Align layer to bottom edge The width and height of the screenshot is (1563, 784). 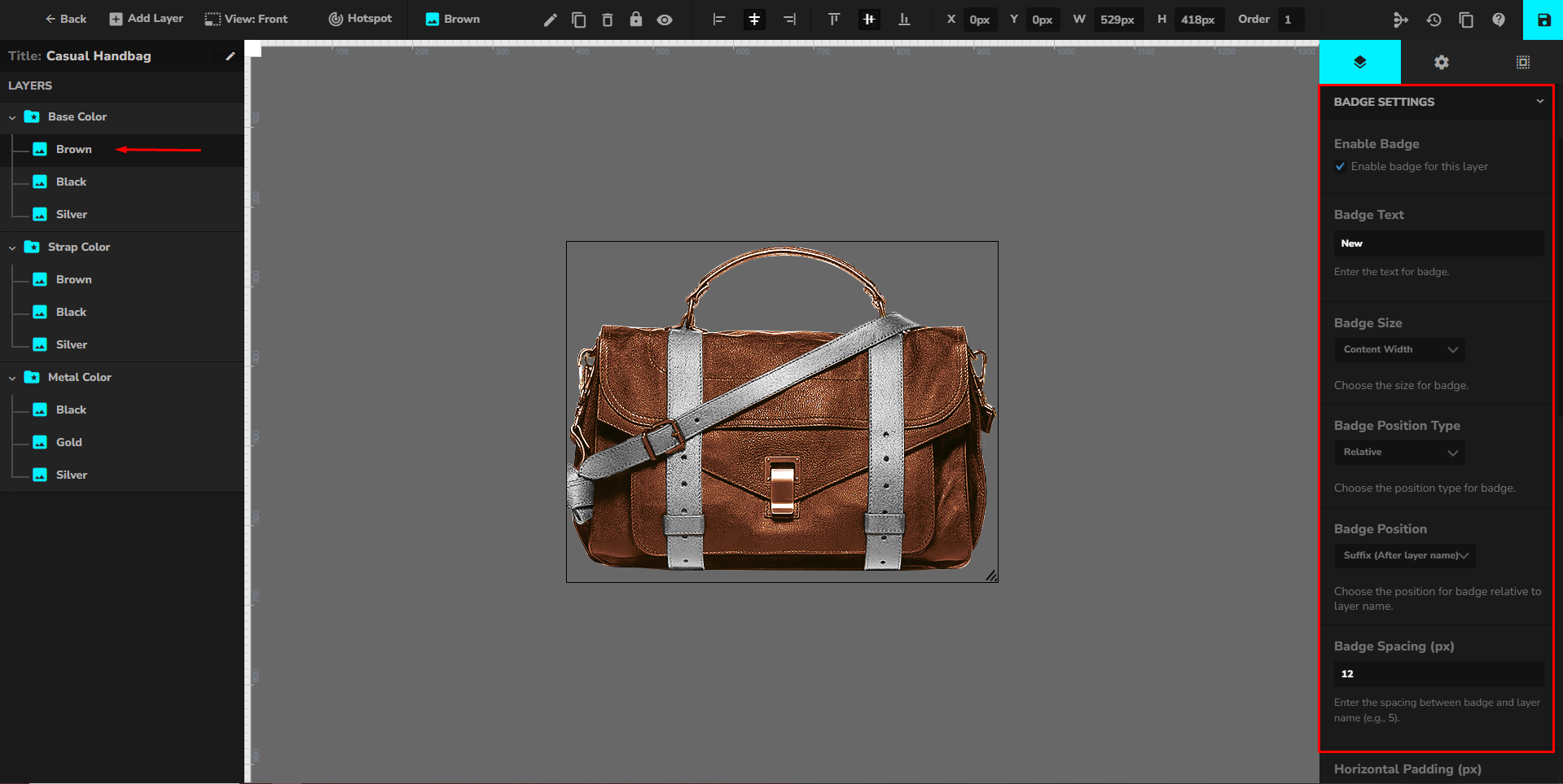904,20
